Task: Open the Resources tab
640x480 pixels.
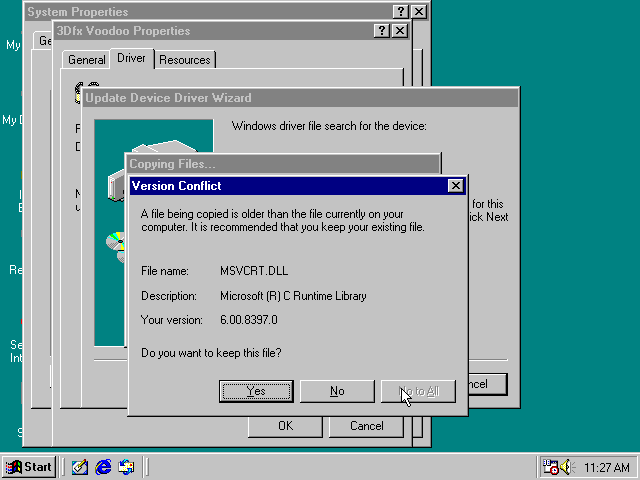Action: pos(185,60)
